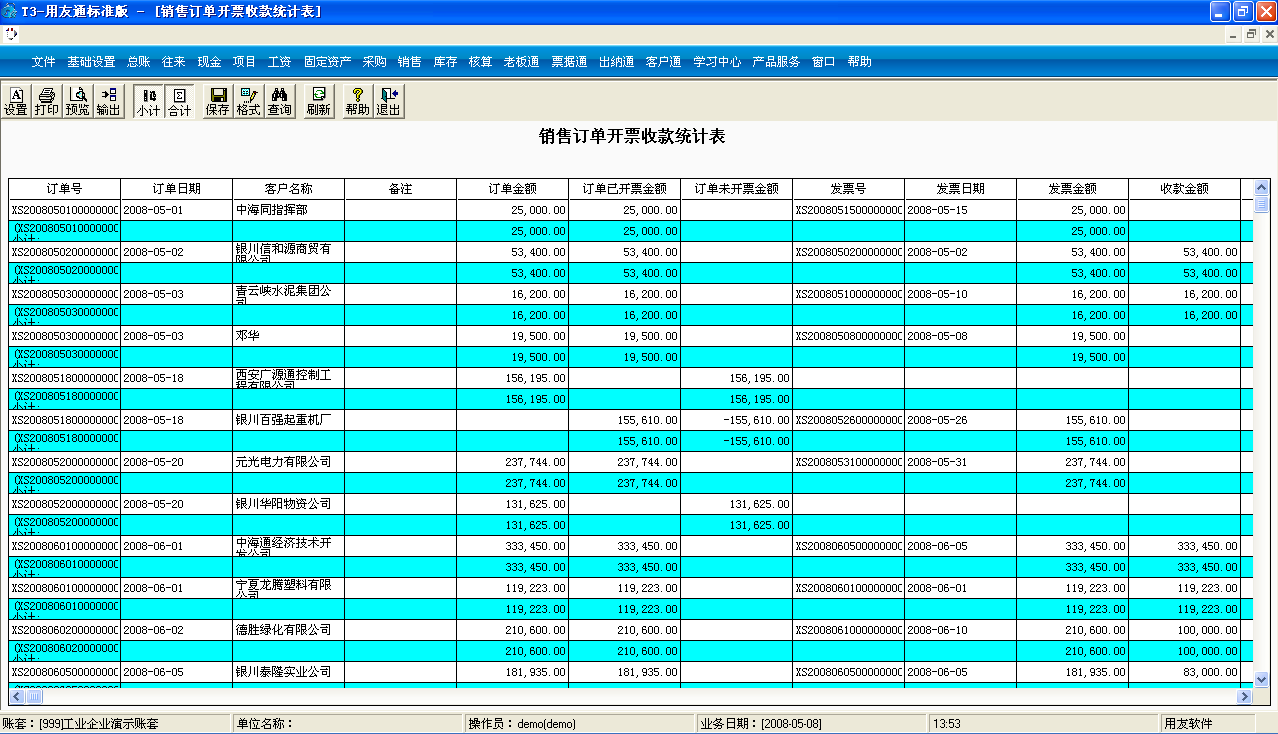Refresh the report with 刷新 icon
1278x734 pixels.
pos(318,101)
